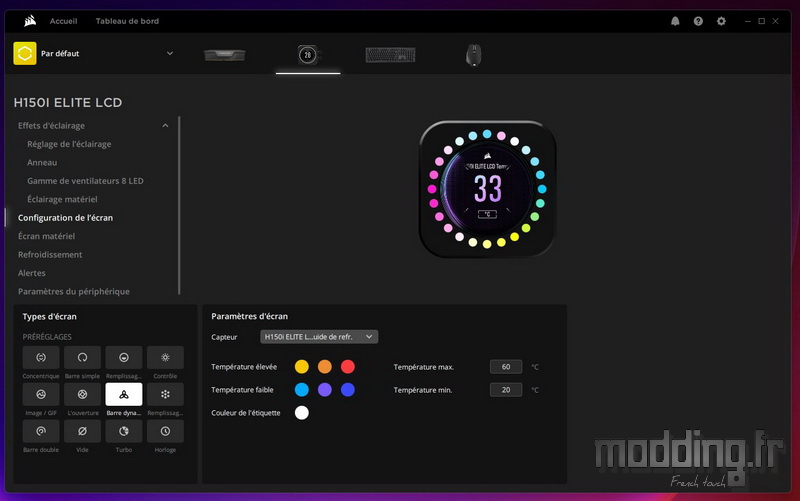This screenshot has height=501, width=800.
Task: Select the mouse device icon
Action: point(473,55)
